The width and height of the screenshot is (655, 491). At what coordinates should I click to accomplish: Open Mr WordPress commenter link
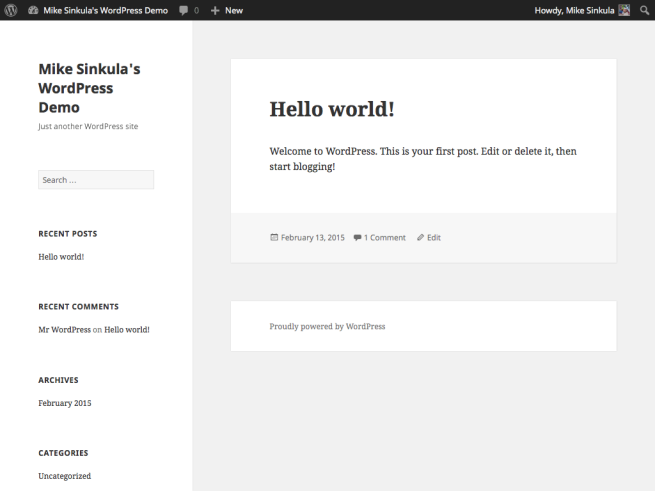click(x=65, y=329)
